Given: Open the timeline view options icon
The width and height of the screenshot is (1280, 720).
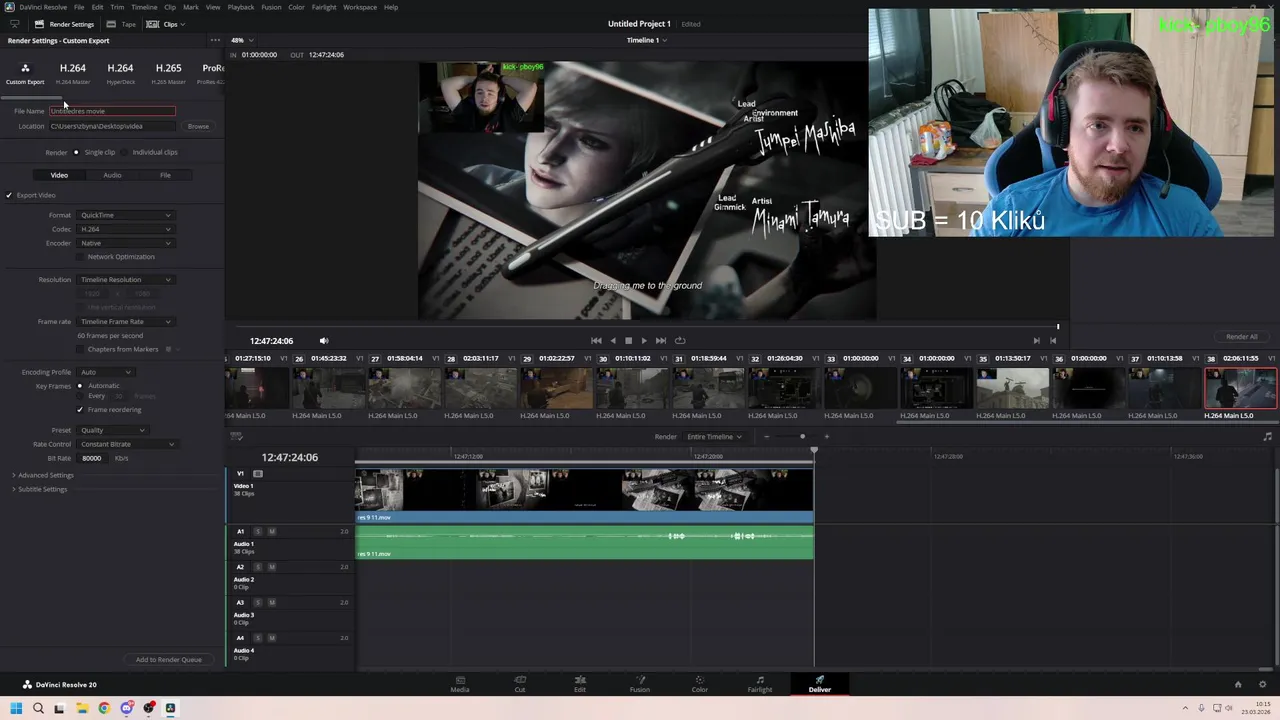Looking at the screenshot, I should coord(236,436).
